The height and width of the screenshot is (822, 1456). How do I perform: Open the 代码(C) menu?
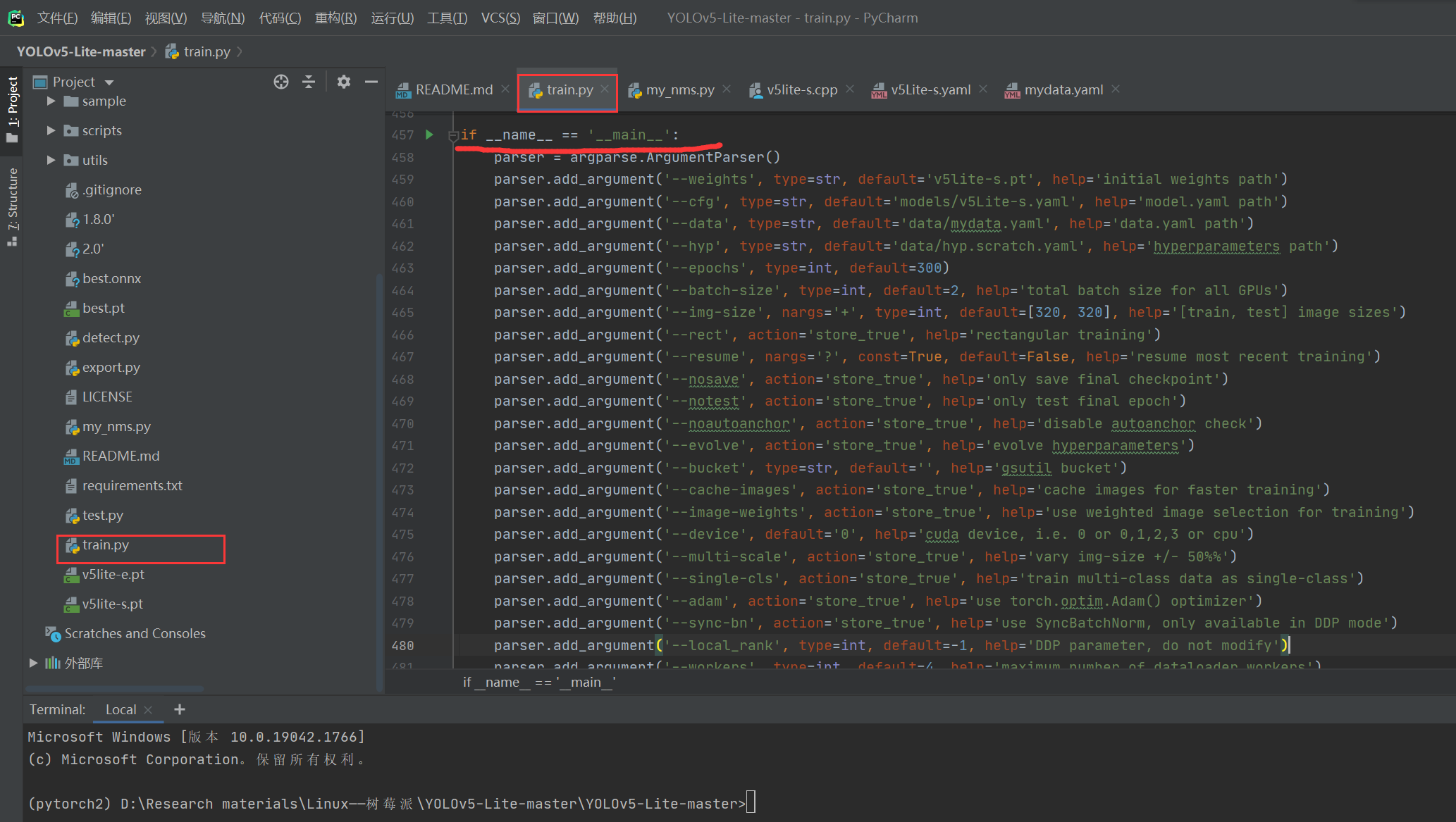click(280, 18)
